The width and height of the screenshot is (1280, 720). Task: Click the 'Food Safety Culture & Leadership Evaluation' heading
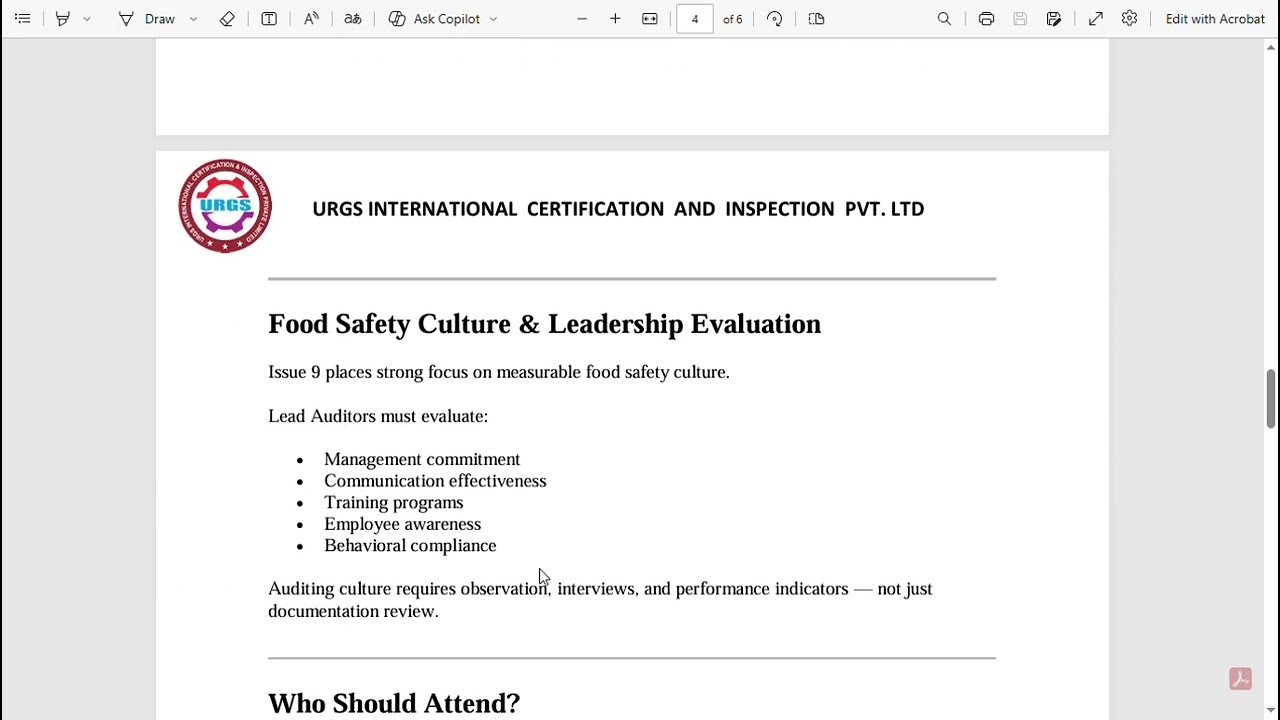click(x=544, y=324)
